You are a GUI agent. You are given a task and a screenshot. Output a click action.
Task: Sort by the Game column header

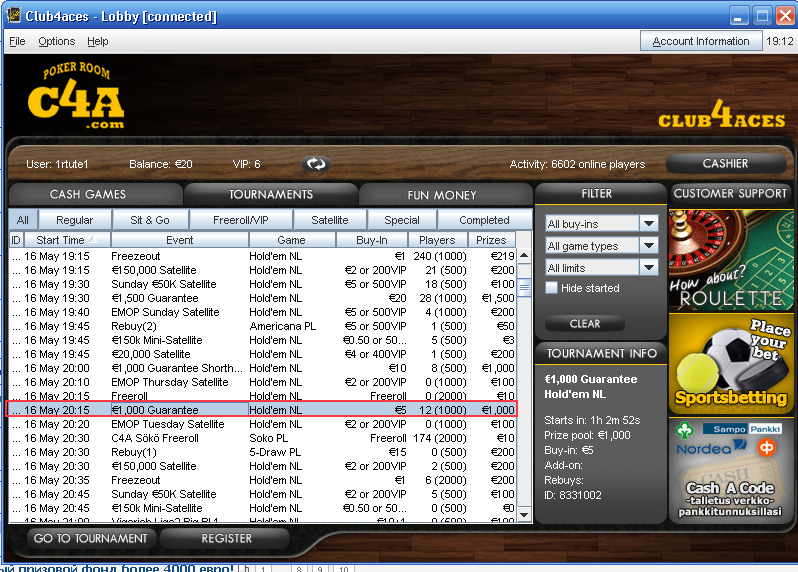tap(292, 240)
